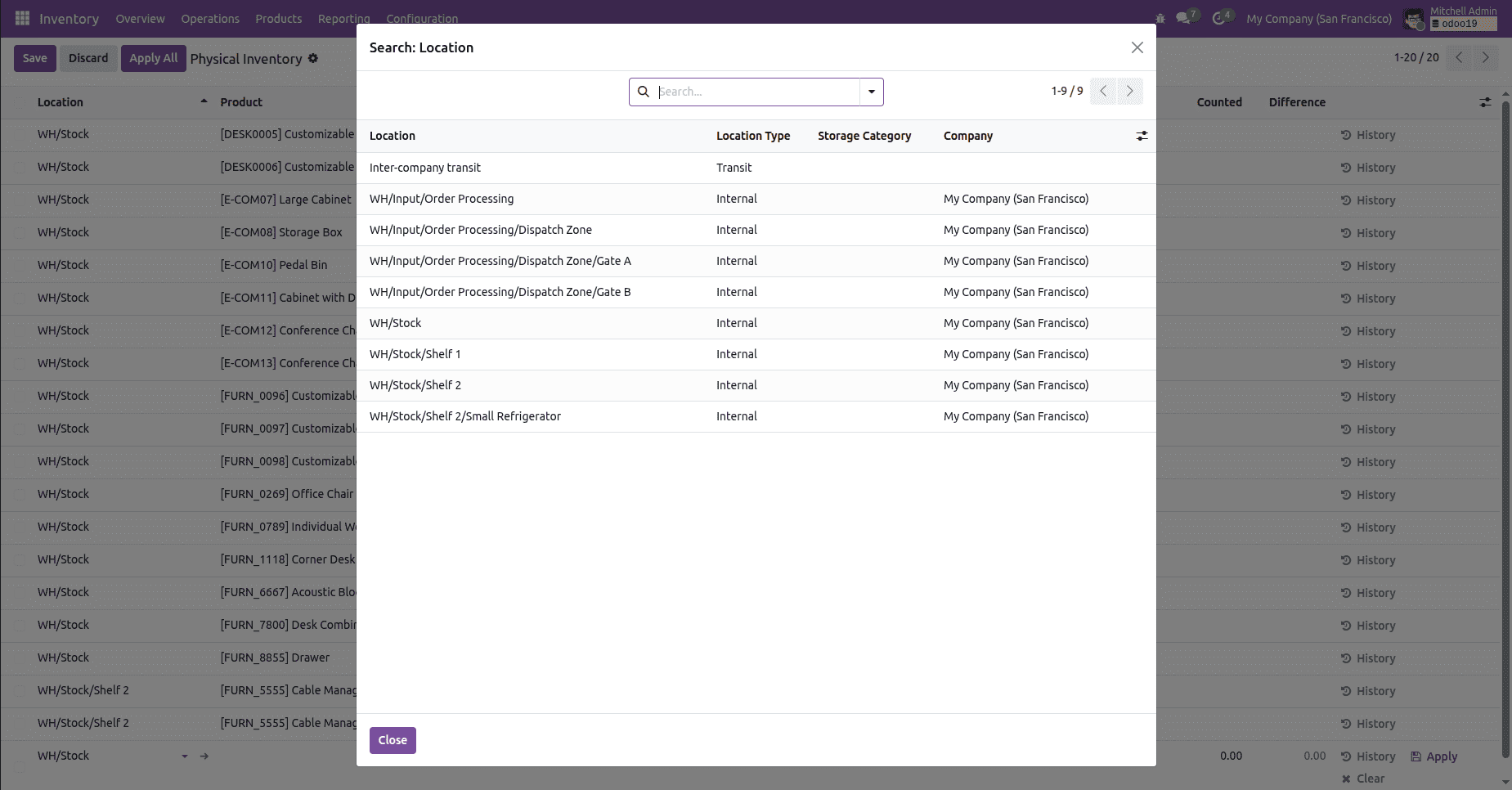Click the Discard button
The height and width of the screenshot is (790, 1512).
pyautogui.click(x=88, y=58)
